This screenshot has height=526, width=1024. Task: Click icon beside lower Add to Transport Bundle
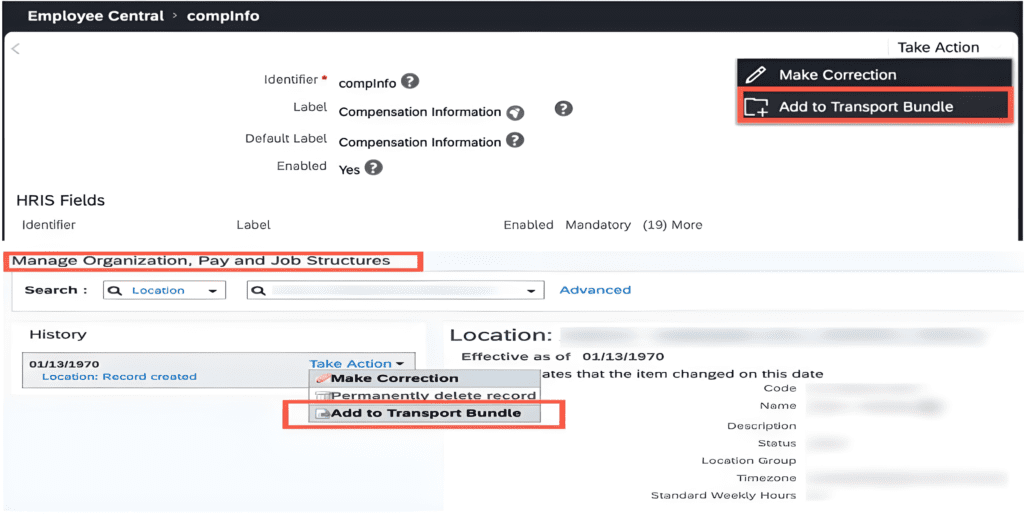(x=323, y=414)
